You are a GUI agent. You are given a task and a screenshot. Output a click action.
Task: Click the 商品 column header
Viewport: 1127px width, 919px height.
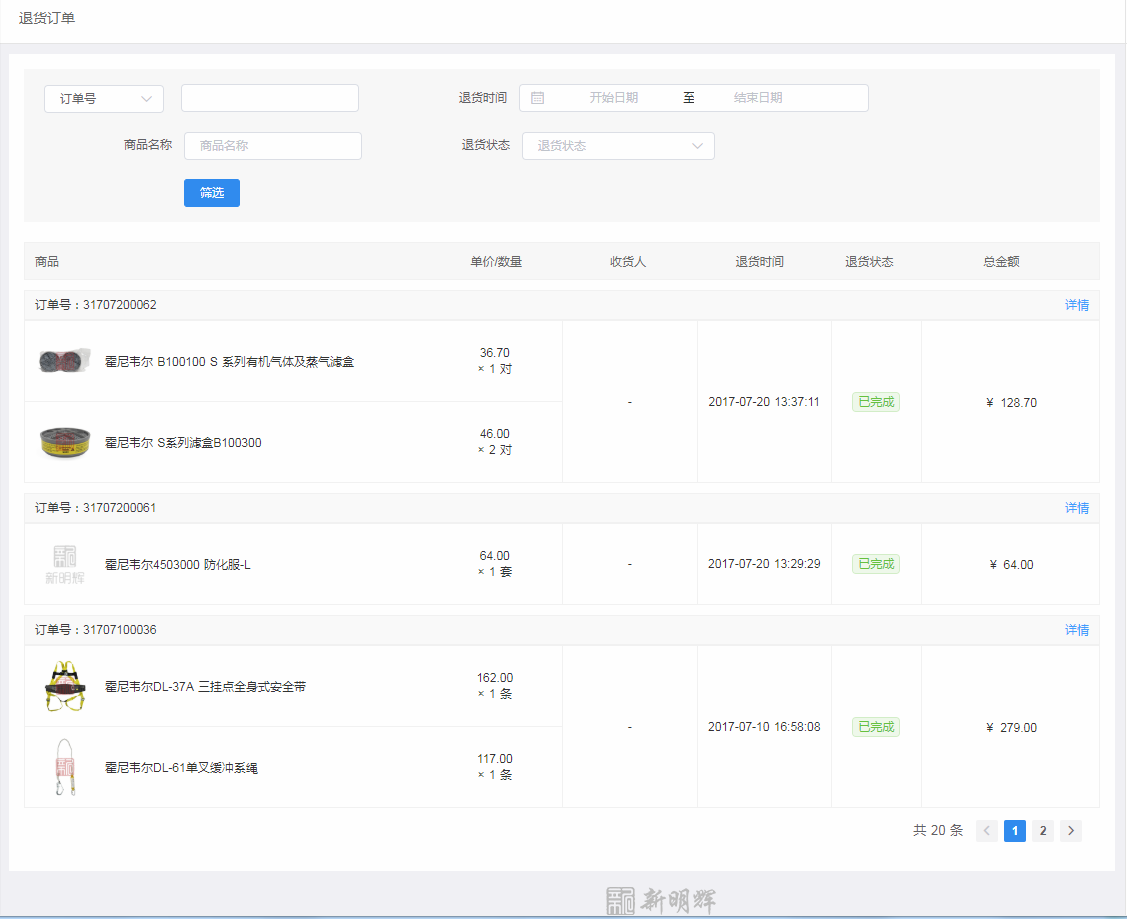[47, 262]
